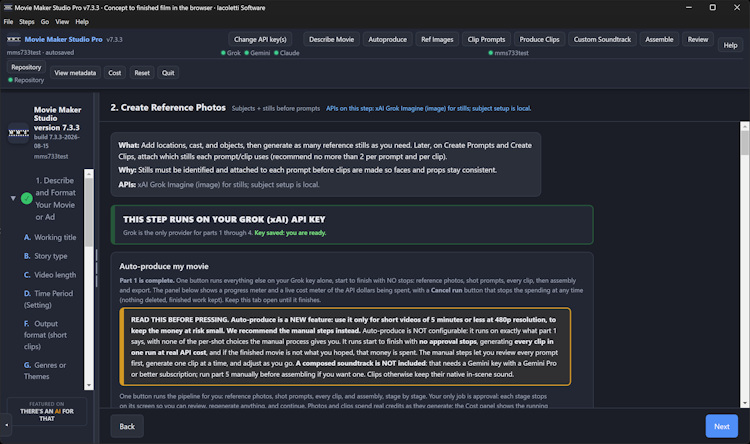The width and height of the screenshot is (750, 444).
Task: Click Change API key(s) button
Action: (x=260, y=39)
